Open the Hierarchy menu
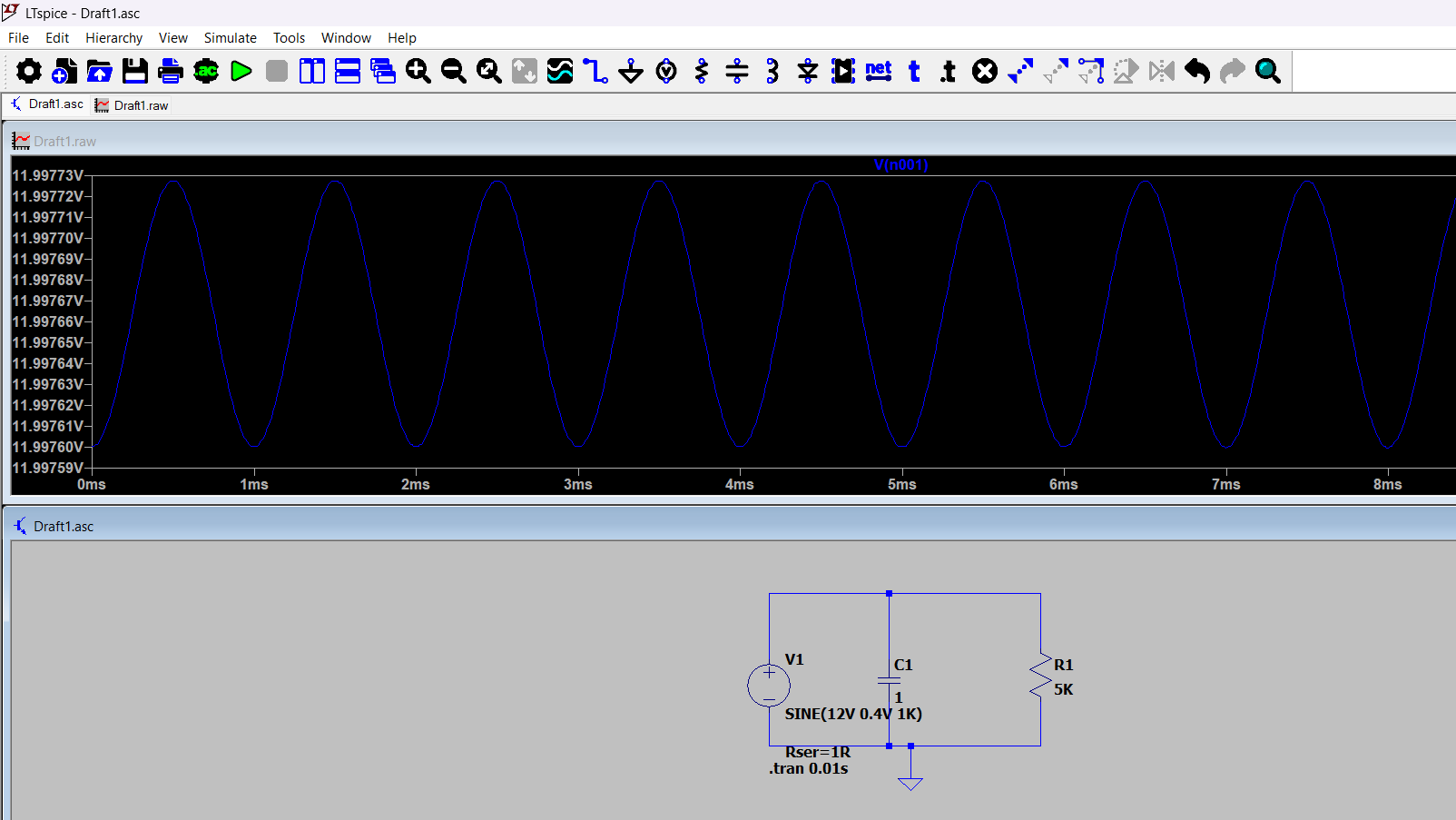The image size is (1456, 820). 113,38
